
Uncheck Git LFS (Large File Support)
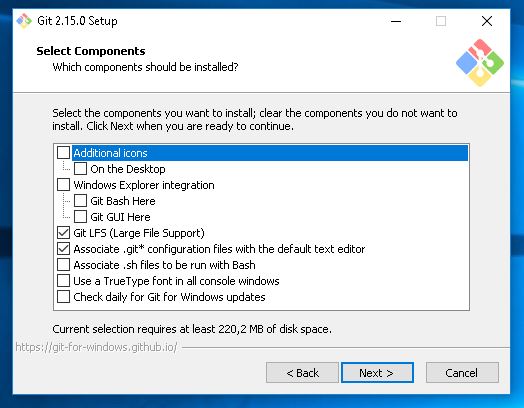[63, 233]
